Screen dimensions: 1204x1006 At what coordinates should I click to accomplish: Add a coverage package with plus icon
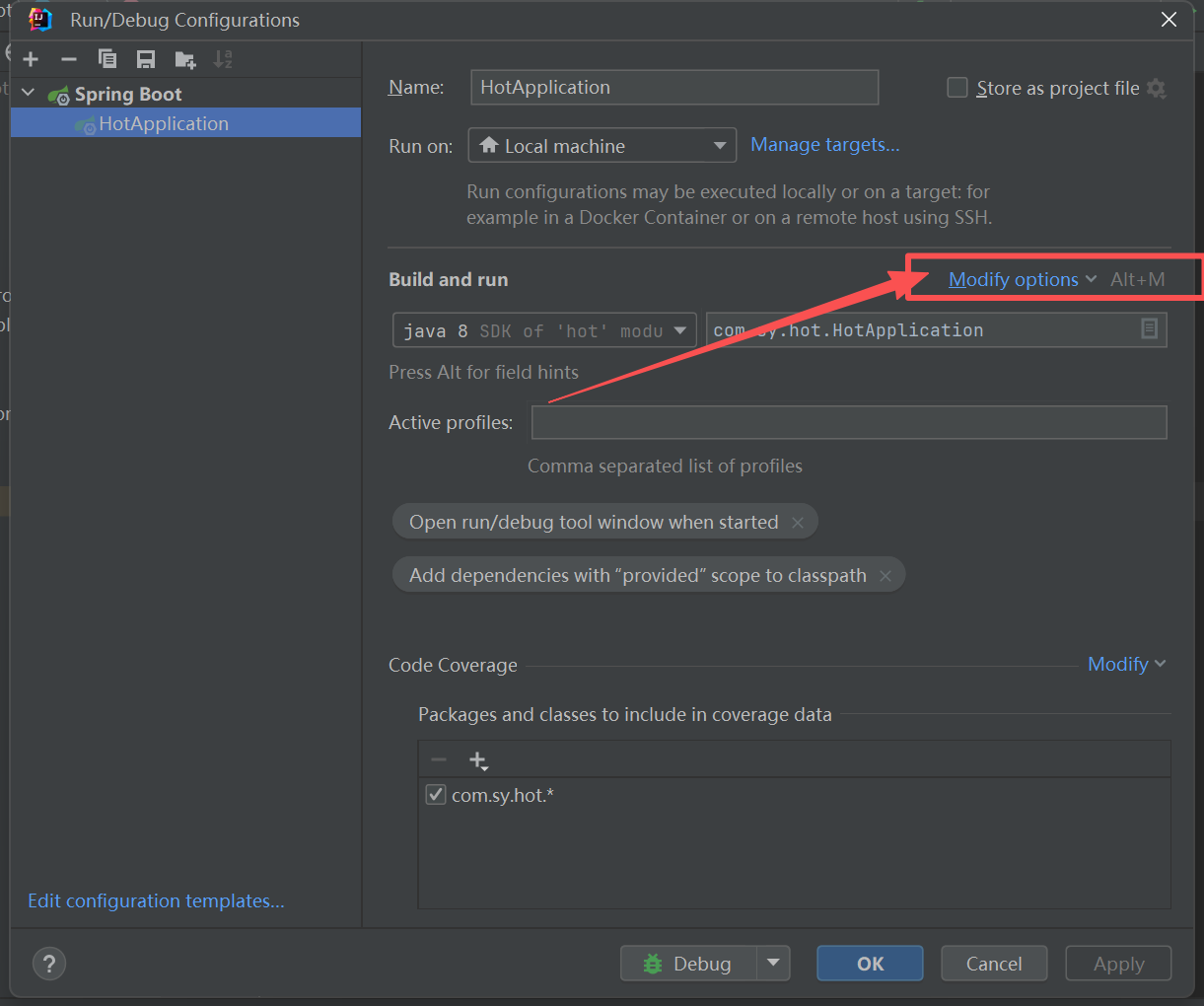coord(478,760)
